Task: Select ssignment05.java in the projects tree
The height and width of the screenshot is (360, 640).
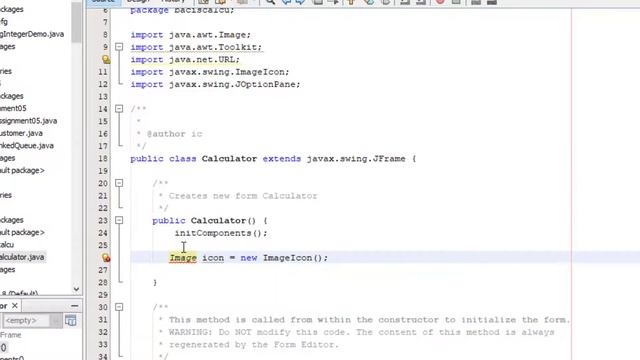Action: coord(29,121)
